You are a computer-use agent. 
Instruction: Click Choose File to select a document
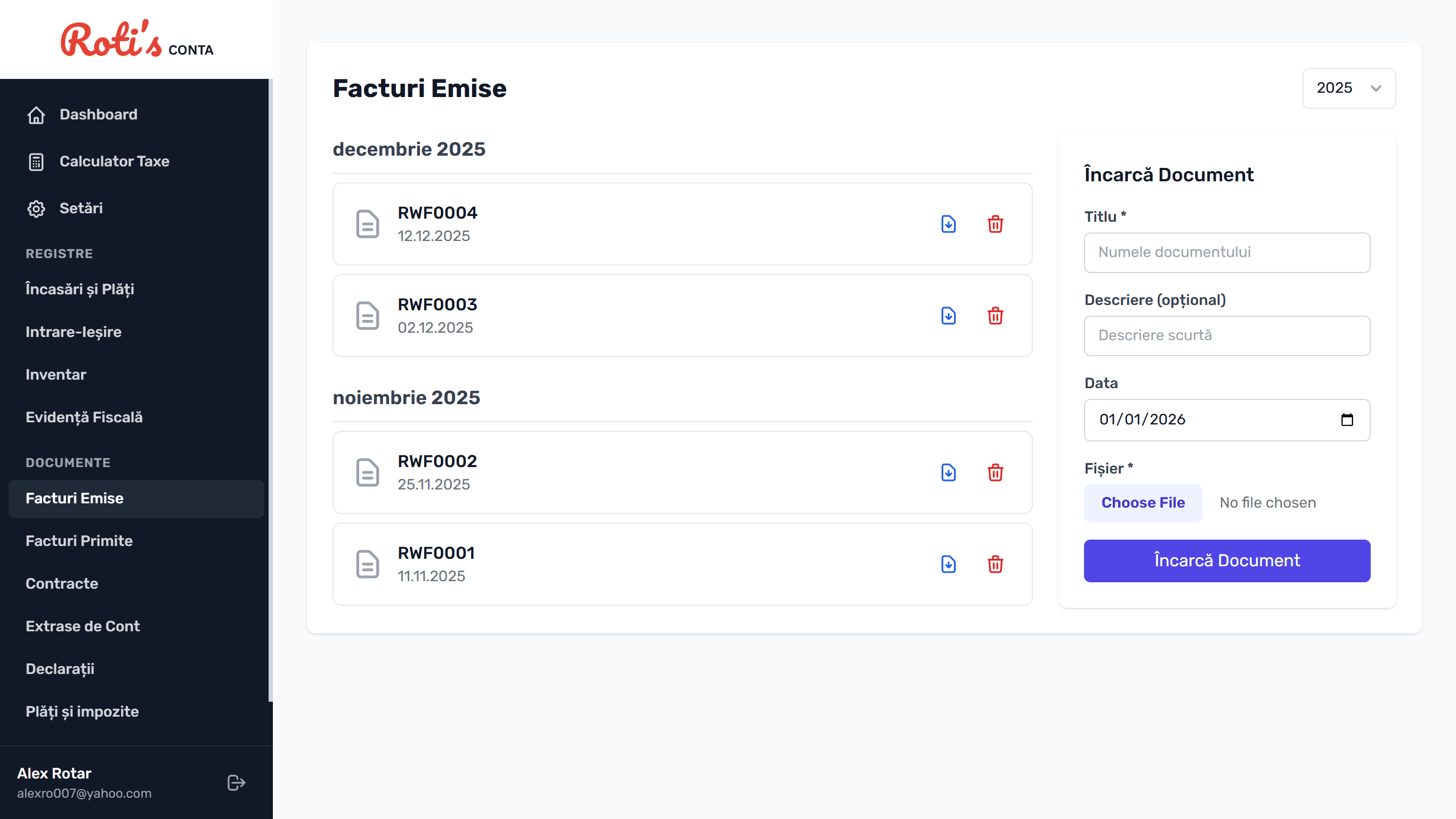point(1142,502)
